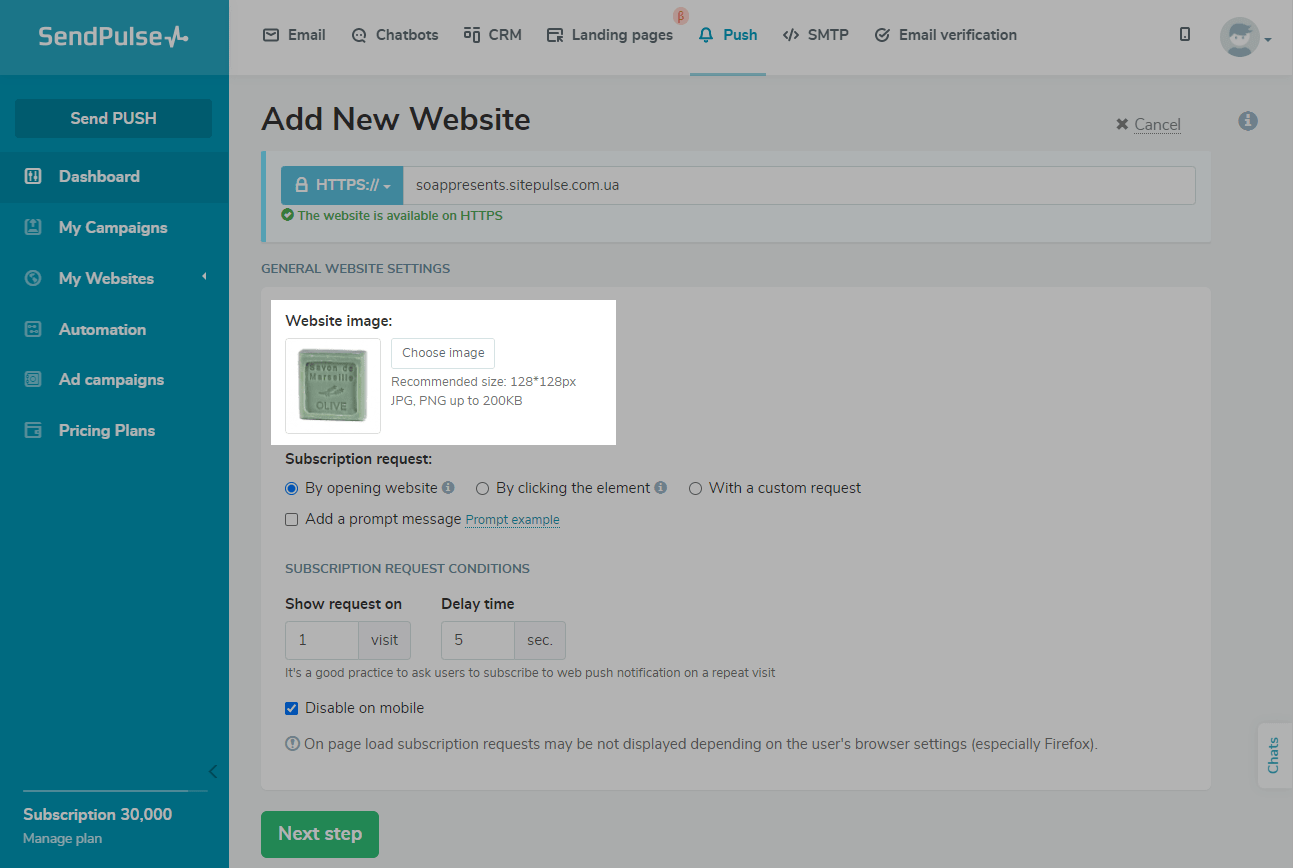
Task: Click the Delay time seconds input field
Action: 478,641
